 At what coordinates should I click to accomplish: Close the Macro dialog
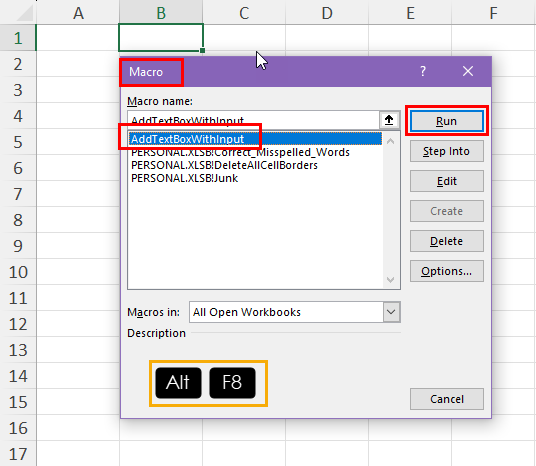[x=468, y=71]
